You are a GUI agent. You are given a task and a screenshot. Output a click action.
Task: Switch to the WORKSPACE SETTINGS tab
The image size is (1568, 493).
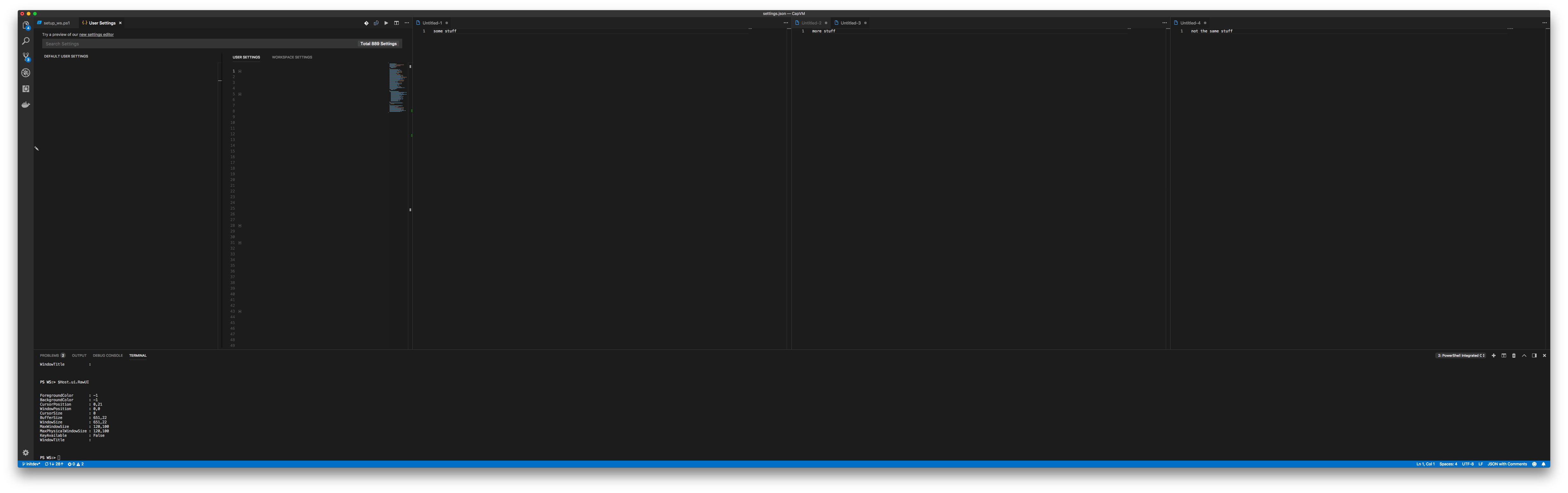(292, 57)
